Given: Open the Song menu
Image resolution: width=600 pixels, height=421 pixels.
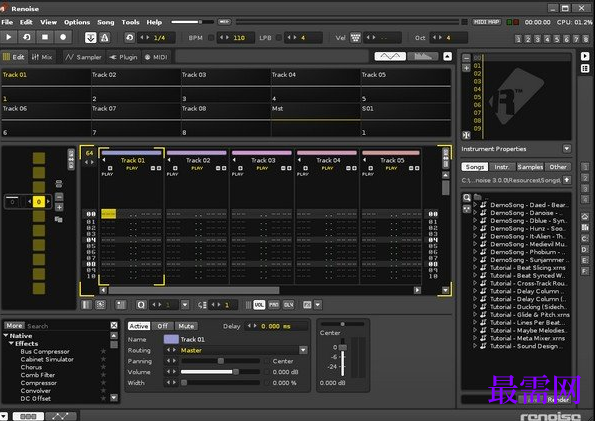Looking at the screenshot, I should tap(106, 22).
